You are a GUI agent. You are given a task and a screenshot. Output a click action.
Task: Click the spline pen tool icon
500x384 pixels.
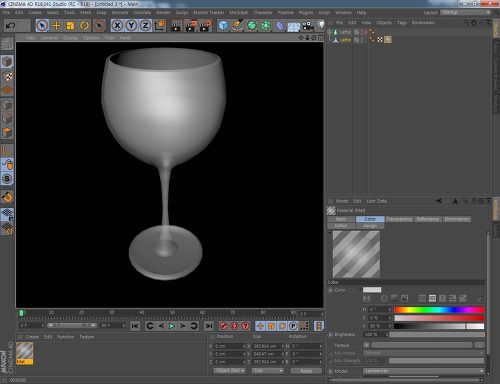tap(237, 26)
